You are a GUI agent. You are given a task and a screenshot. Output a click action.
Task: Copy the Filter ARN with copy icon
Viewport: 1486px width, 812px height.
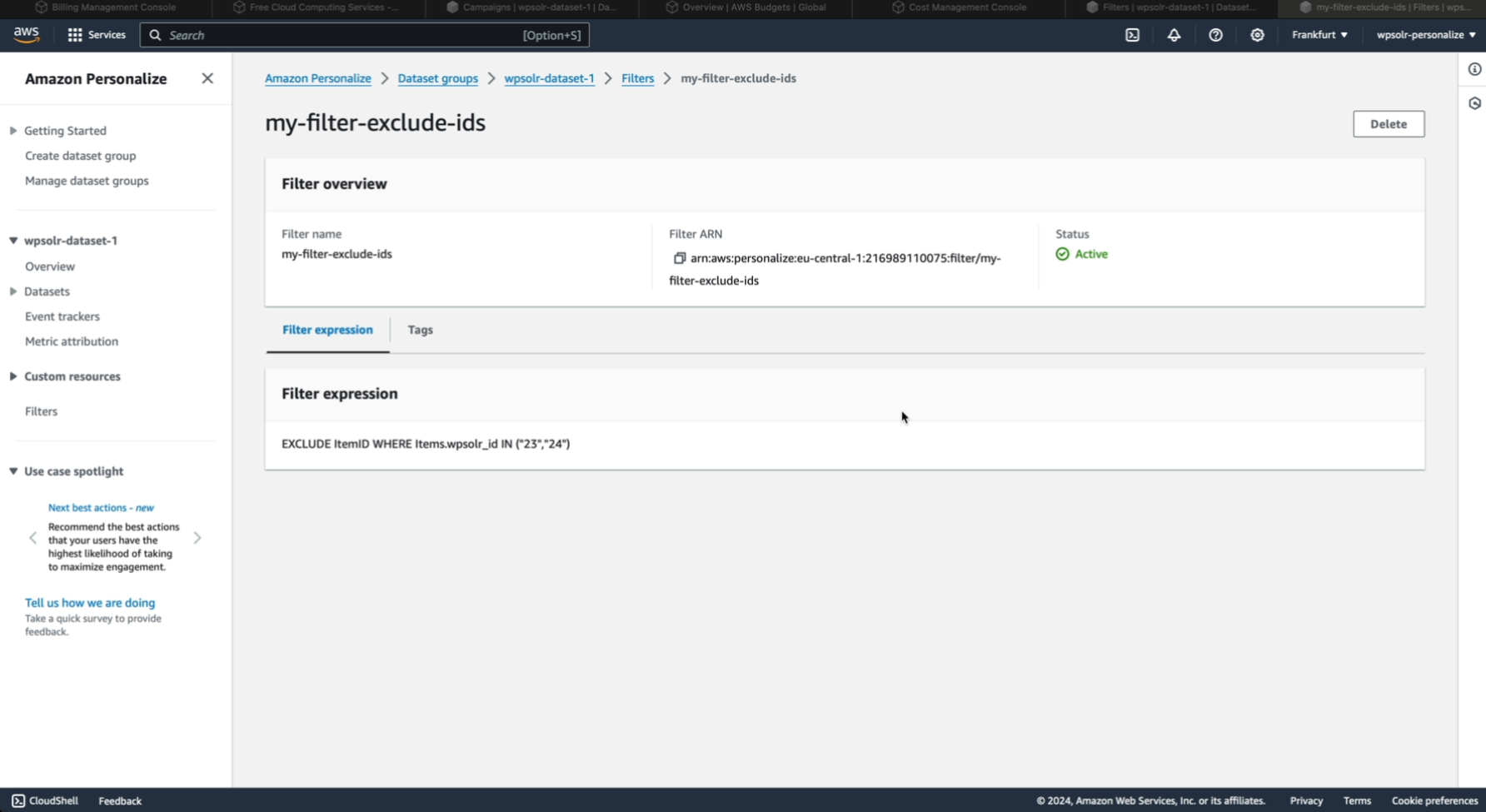pyautogui.click(x=680, y=258)
